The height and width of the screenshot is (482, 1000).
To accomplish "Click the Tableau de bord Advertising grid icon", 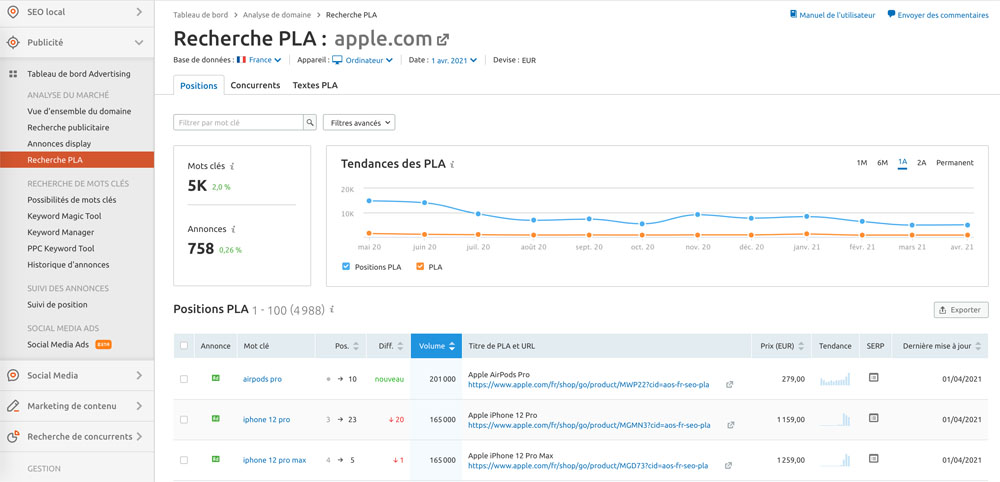I will [x=12, y=74].
